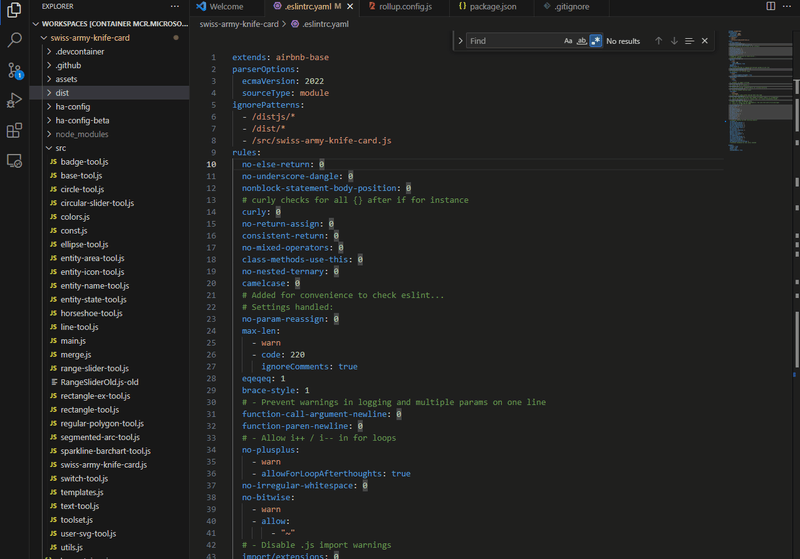800x559 pixels.
Task: Disable Use Regular Expression in Find
Action: 595,41
